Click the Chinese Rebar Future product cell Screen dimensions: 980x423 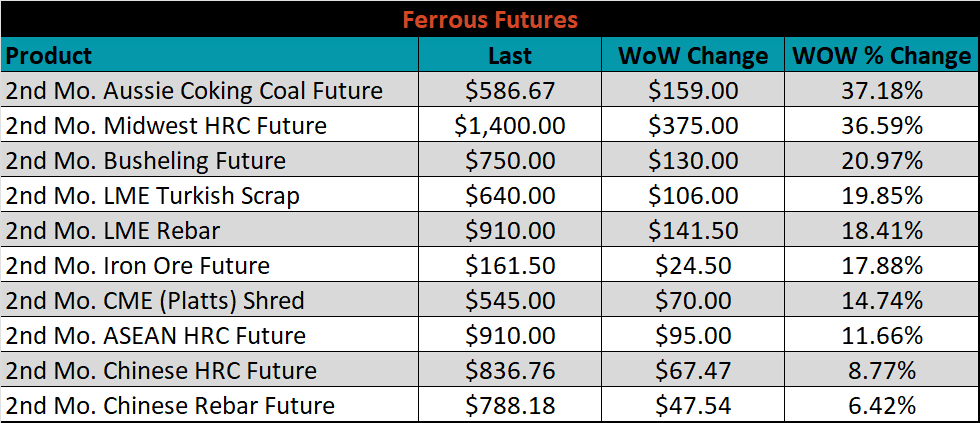click(x=210, y=405)
